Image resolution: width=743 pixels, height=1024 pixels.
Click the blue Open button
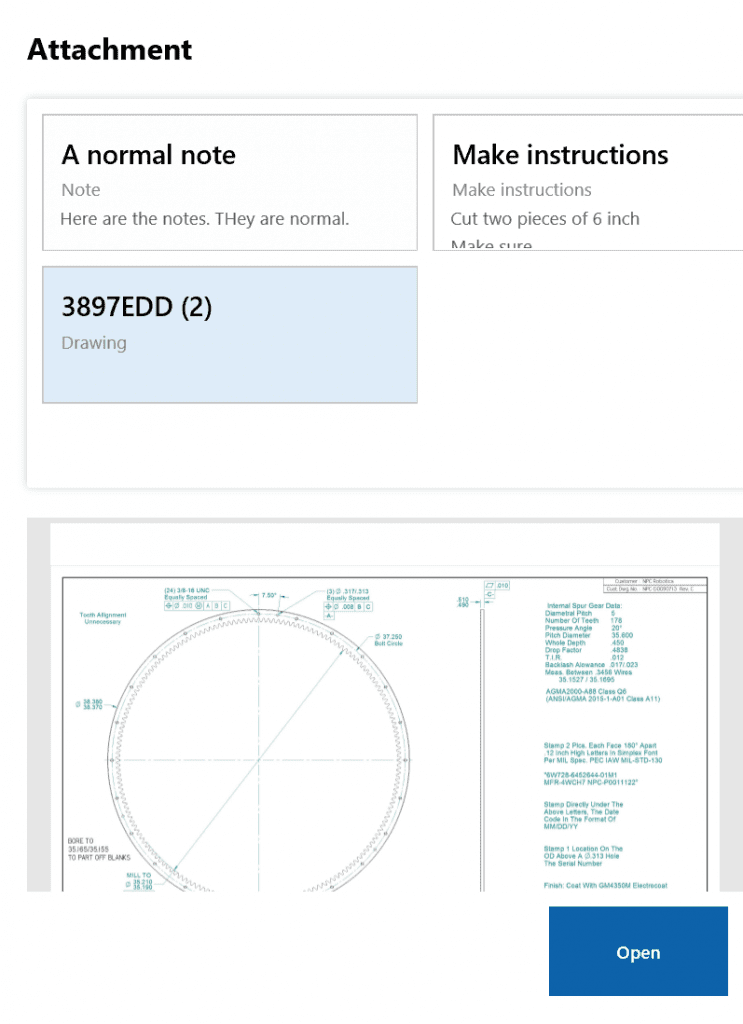638,951
